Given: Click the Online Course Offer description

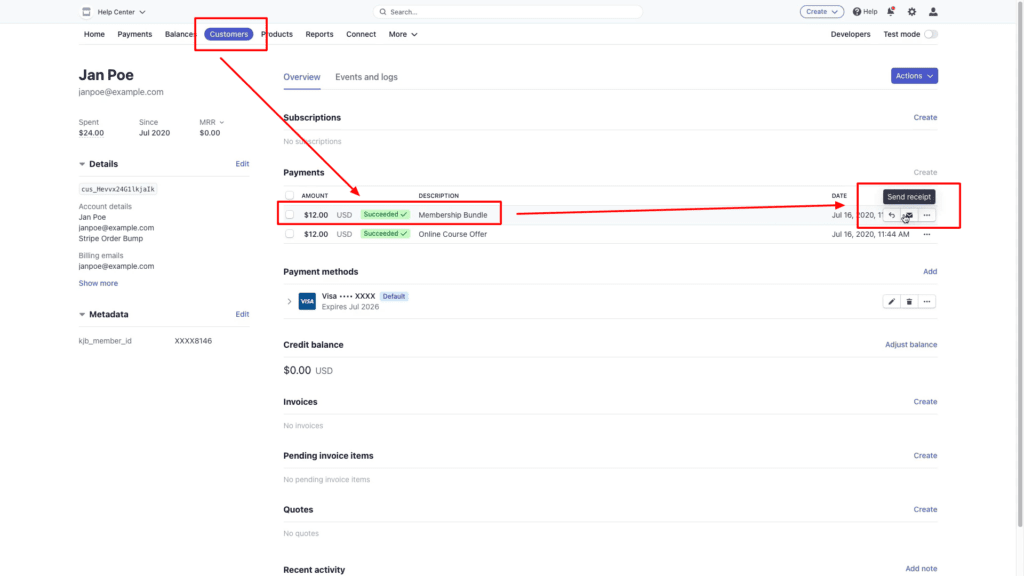Looking at the screenshot, I should (453, 234).
